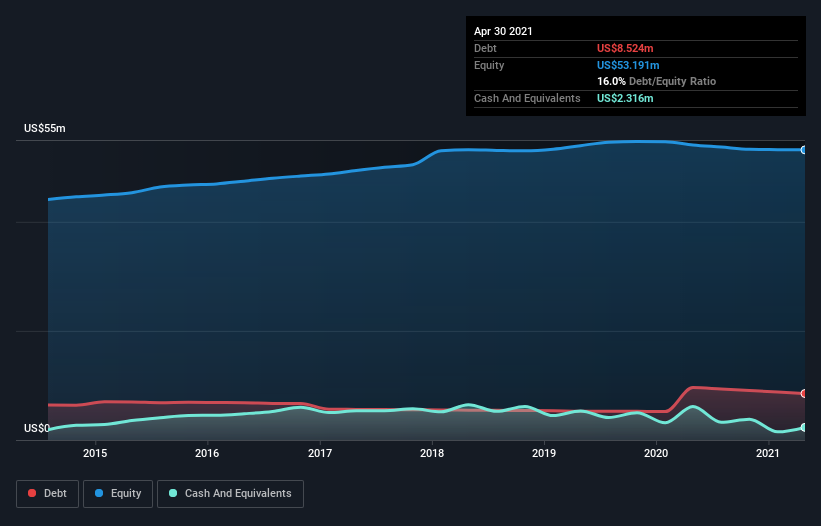Select the 2015 x-axis label
The image size is (821, 526).
pyautogui.click(x=95, y=453)
